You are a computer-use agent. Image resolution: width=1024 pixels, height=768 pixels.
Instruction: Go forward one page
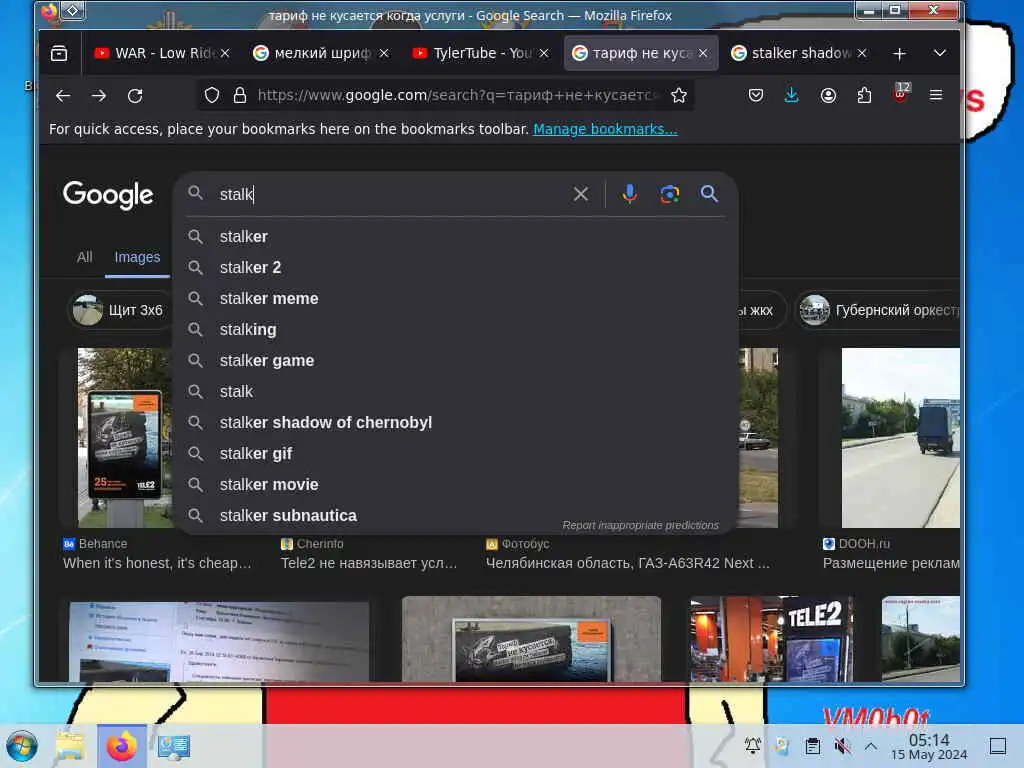[x=99, y=95]
